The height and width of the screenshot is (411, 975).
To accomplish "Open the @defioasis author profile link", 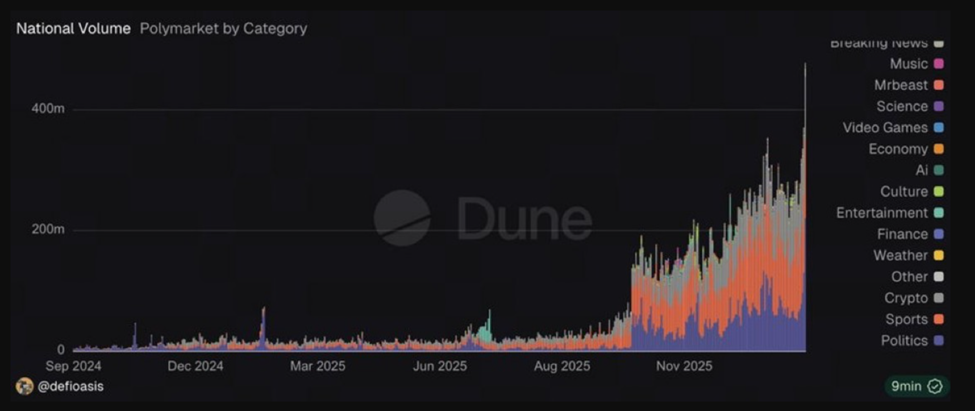I will click(71, 386).
